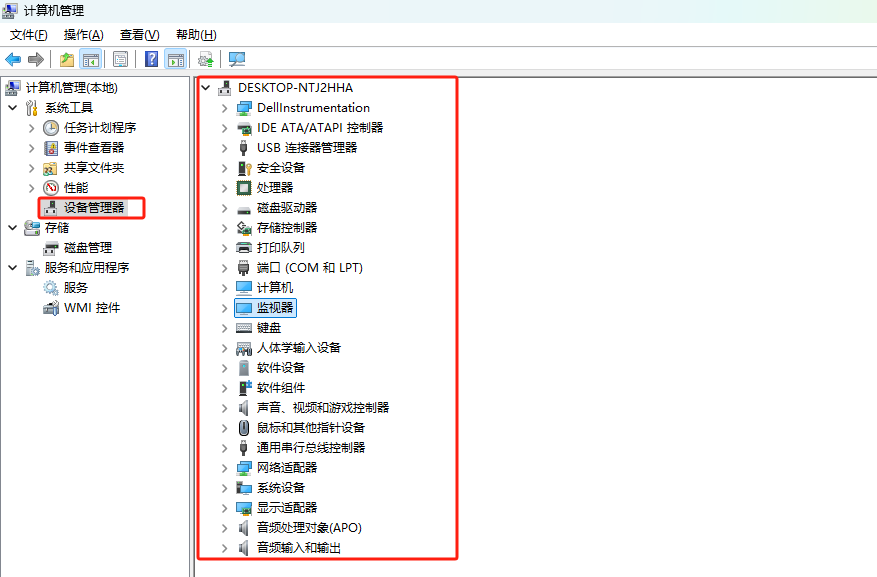The height and width of the screenshot is (577, 877).
Task: Select the 任务计划程序 clock icon
Action: click(x=51, y=128)
